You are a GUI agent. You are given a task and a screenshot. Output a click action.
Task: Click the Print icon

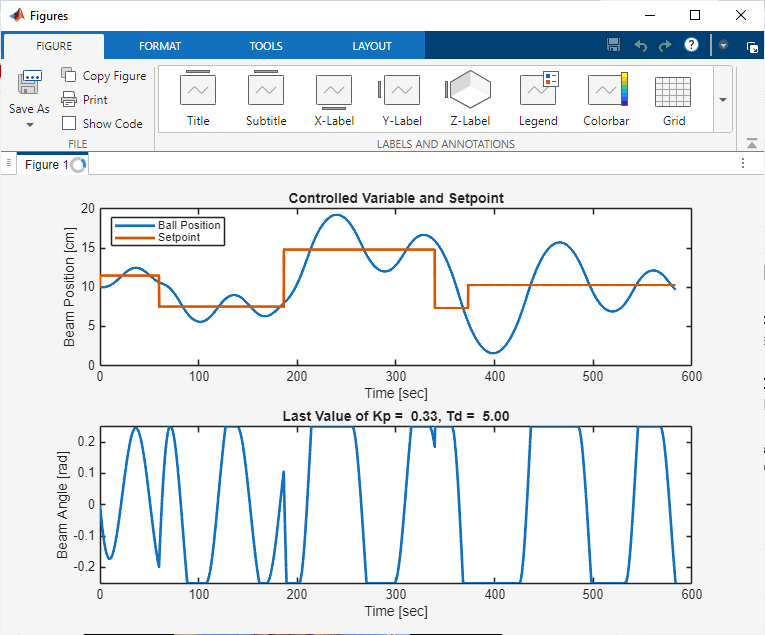[69, 100]
